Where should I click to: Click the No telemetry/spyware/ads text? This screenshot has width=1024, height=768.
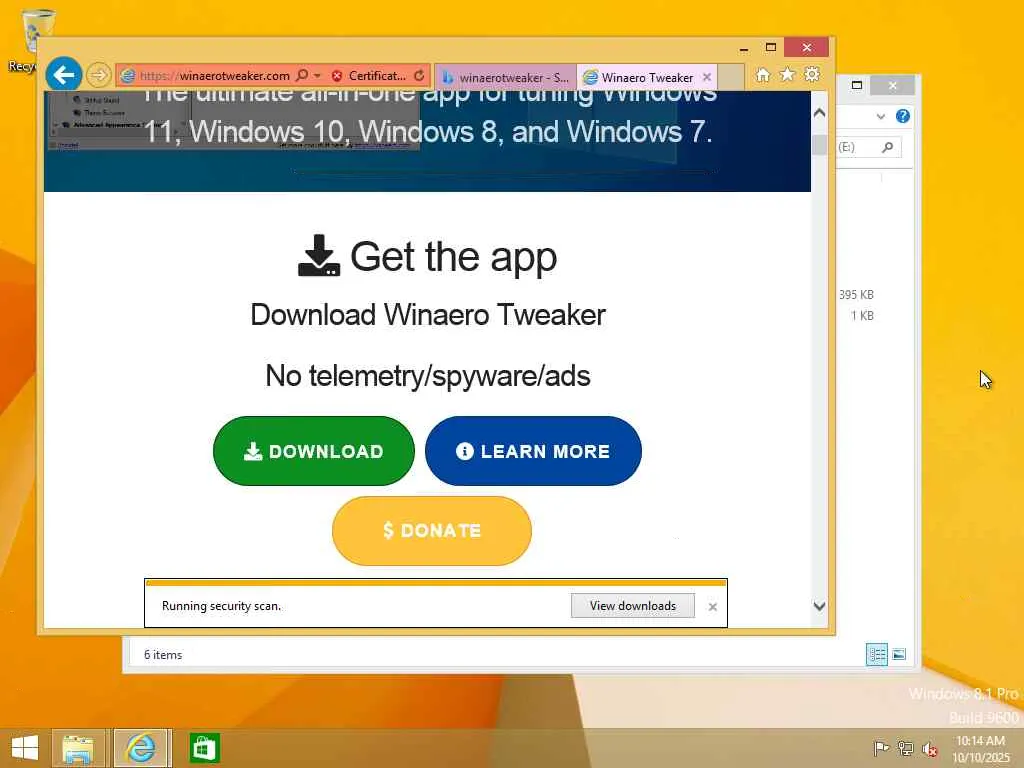tap(428, 376)
